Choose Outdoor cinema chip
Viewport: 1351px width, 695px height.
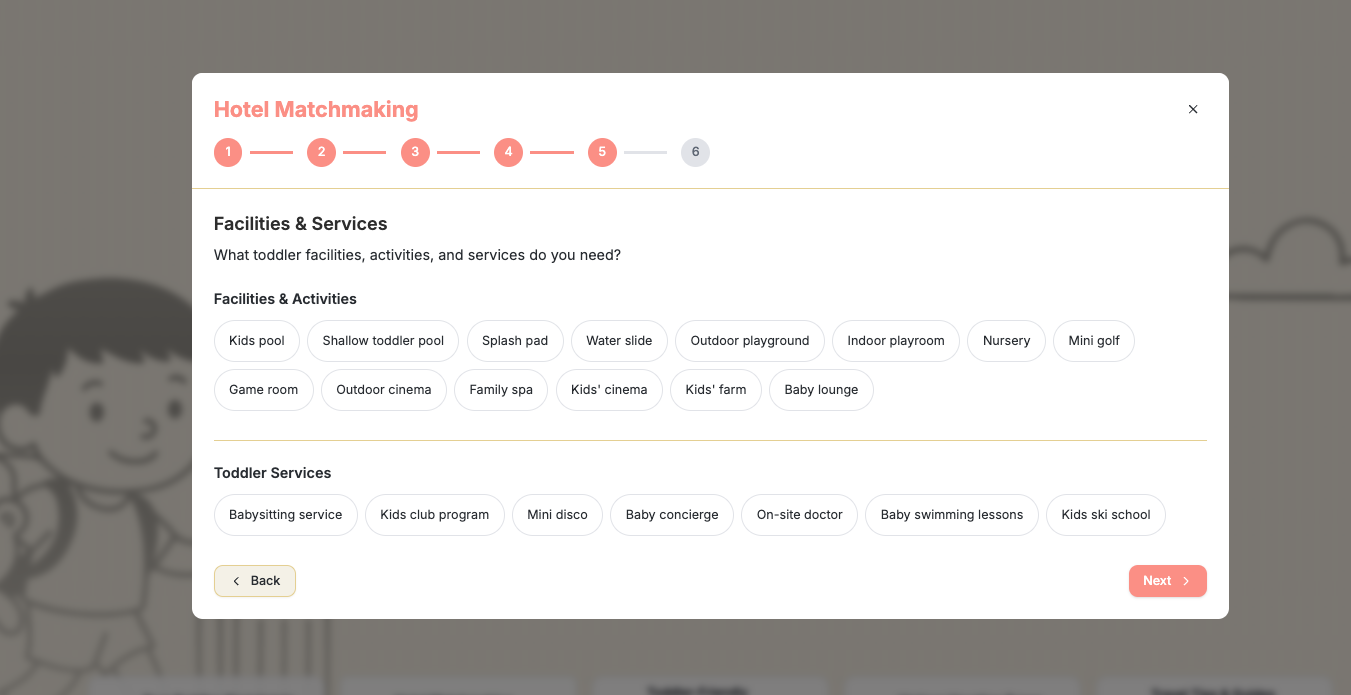click(x=384, y=390)
